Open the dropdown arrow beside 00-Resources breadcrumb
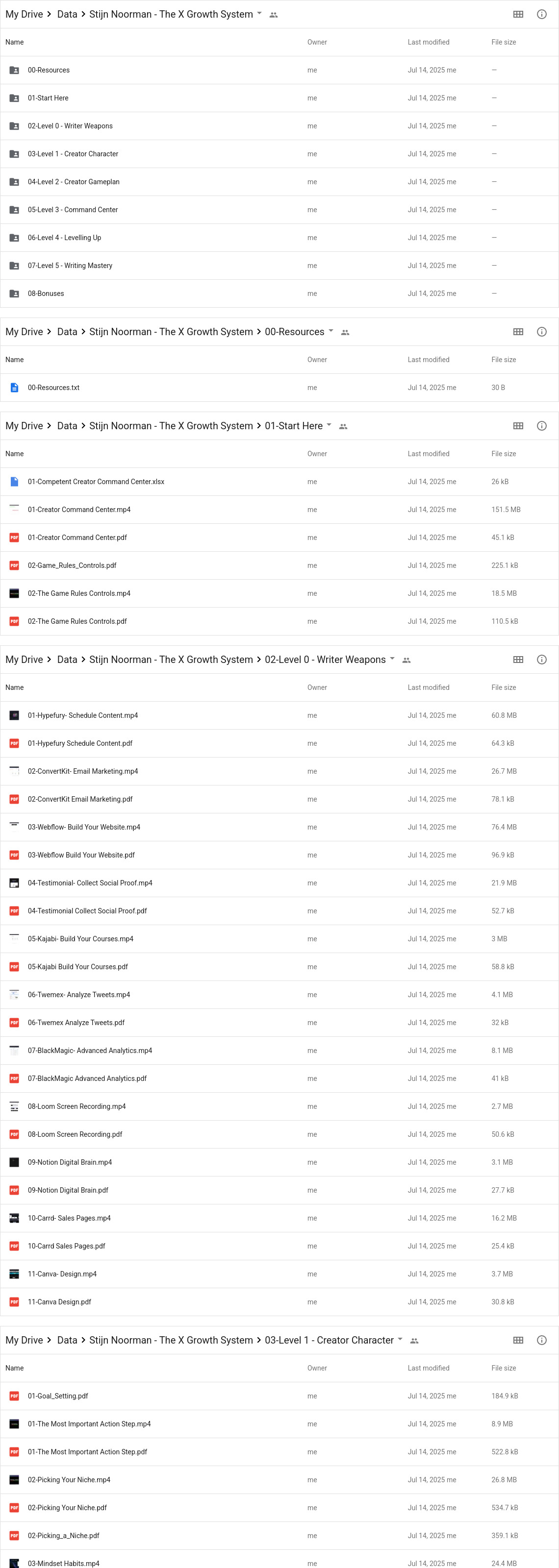Screen dimensions: 559x1568 pyautogui.click(x=330, y=331)
